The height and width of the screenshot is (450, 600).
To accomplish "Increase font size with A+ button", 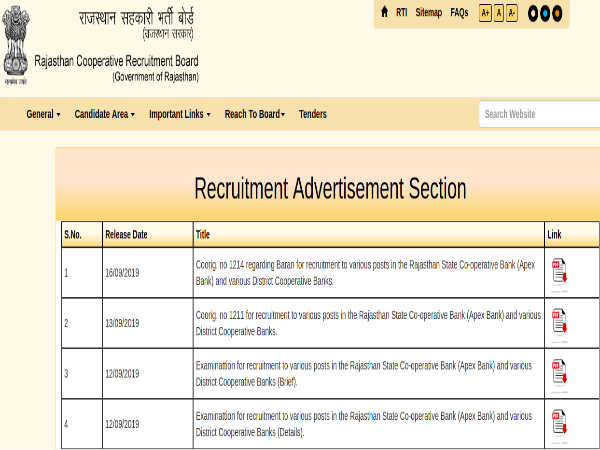I will [485, 13].
